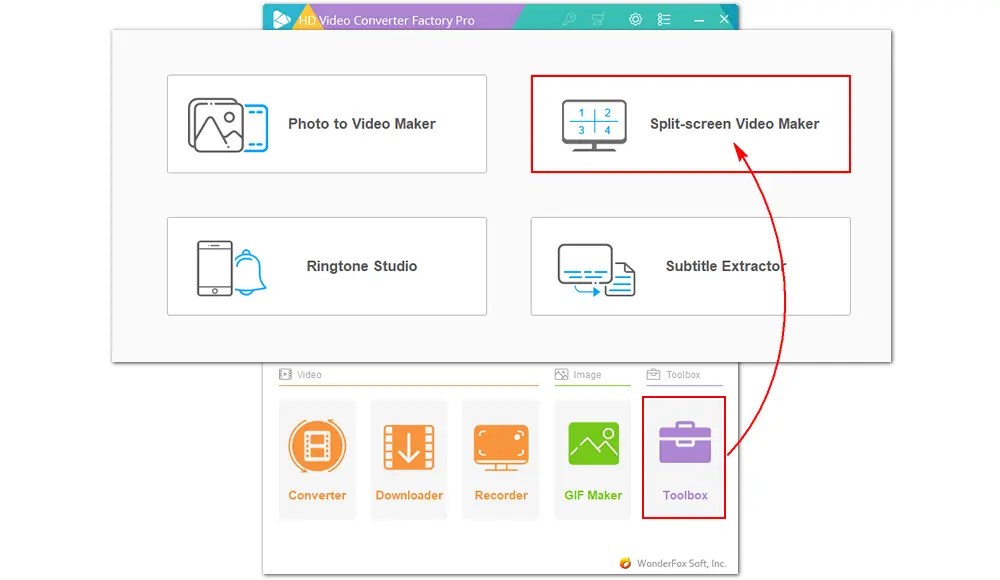Click the phone and bell Ringtone icon
The image size is (1000, 580).
(x=231, y=268)
